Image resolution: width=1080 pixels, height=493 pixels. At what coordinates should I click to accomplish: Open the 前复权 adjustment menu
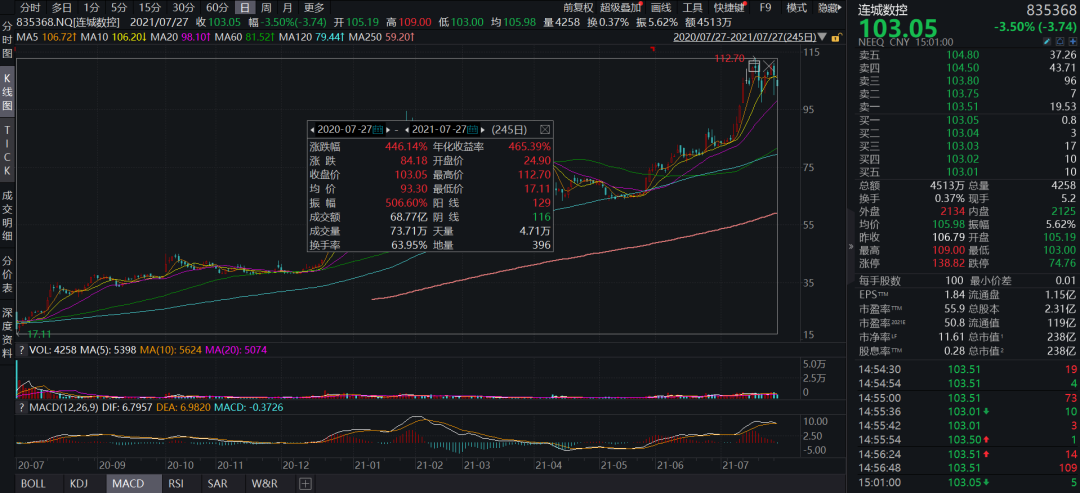point(578,7)
